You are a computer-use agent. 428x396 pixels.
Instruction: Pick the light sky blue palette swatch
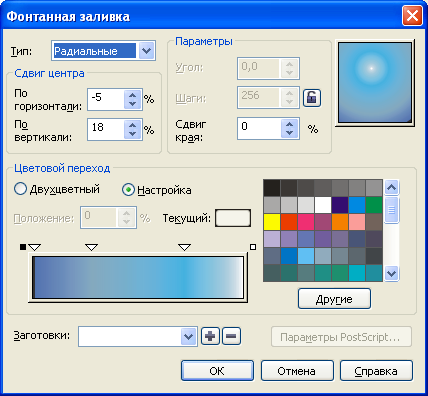[306, 256]
